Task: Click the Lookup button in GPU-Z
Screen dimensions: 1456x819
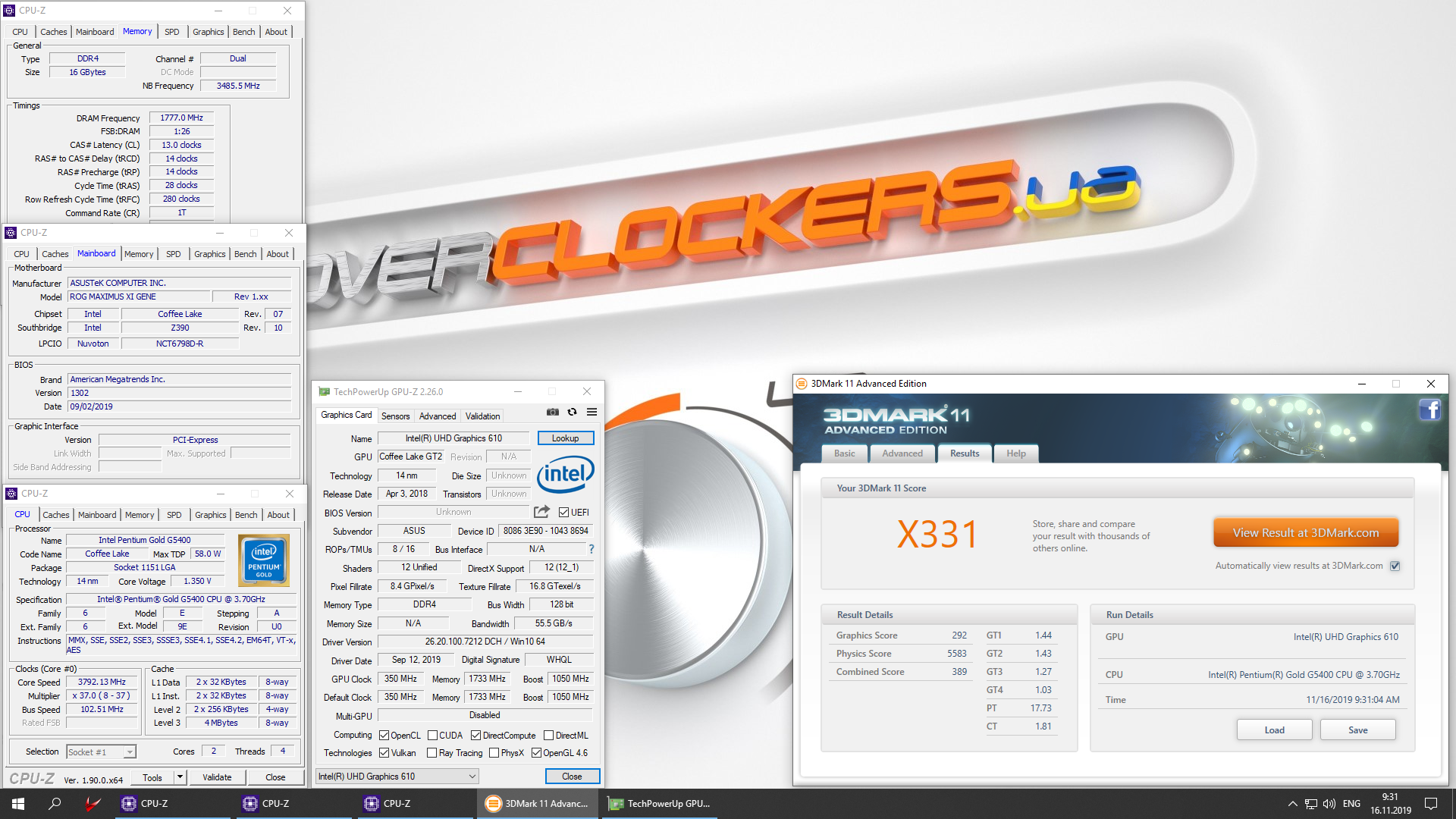Action: 565,438
